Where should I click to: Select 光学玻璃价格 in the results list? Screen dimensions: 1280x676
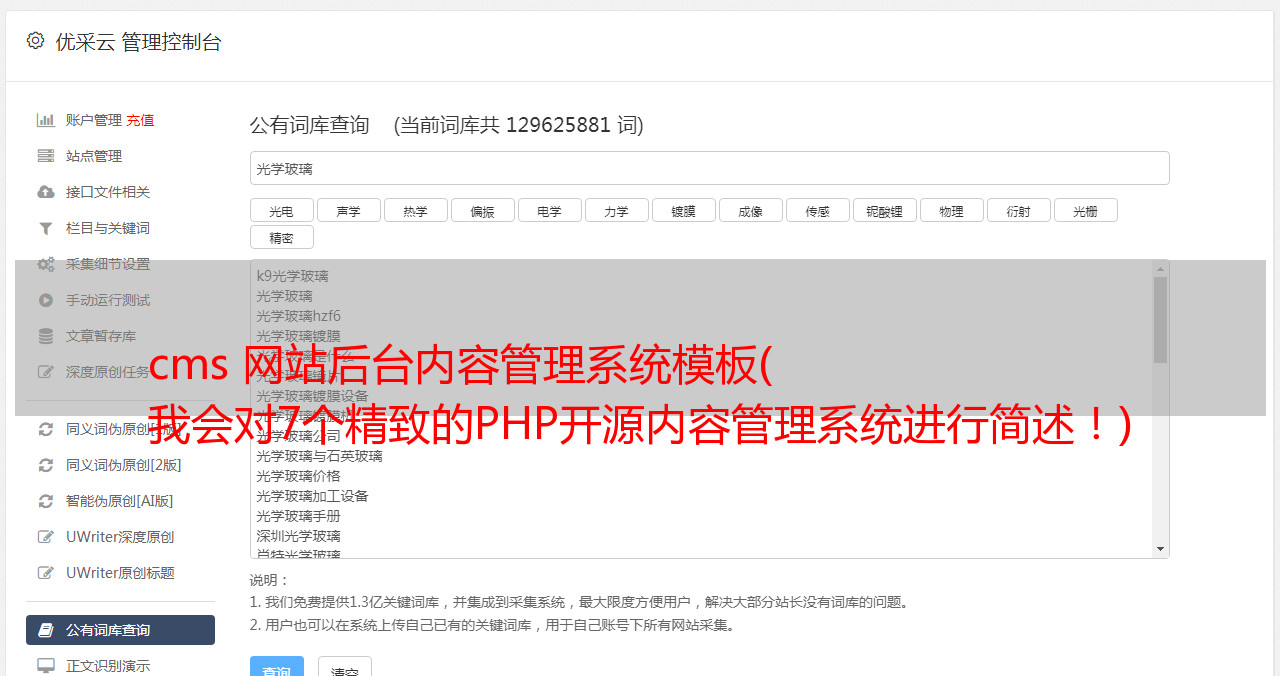(298, 476)
